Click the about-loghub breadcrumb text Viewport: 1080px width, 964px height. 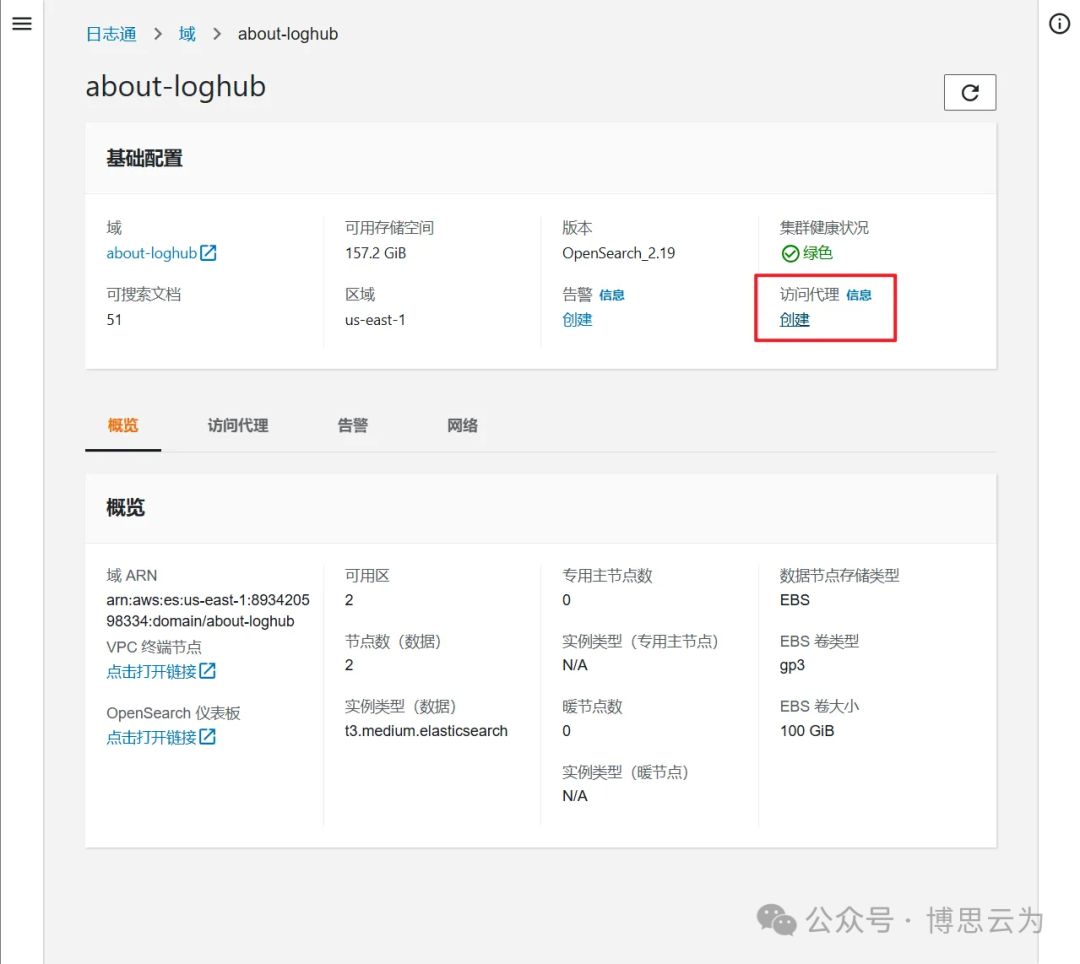click(x=288, y=34)
